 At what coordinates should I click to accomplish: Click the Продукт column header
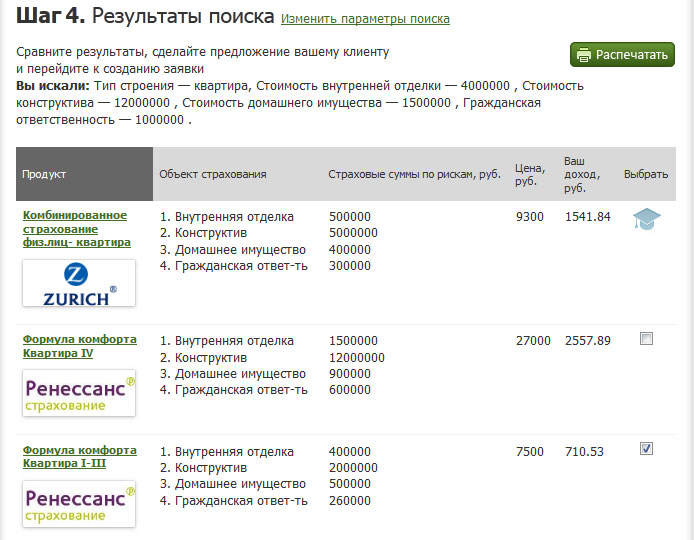pyautogui.click(x=44, y=174)
